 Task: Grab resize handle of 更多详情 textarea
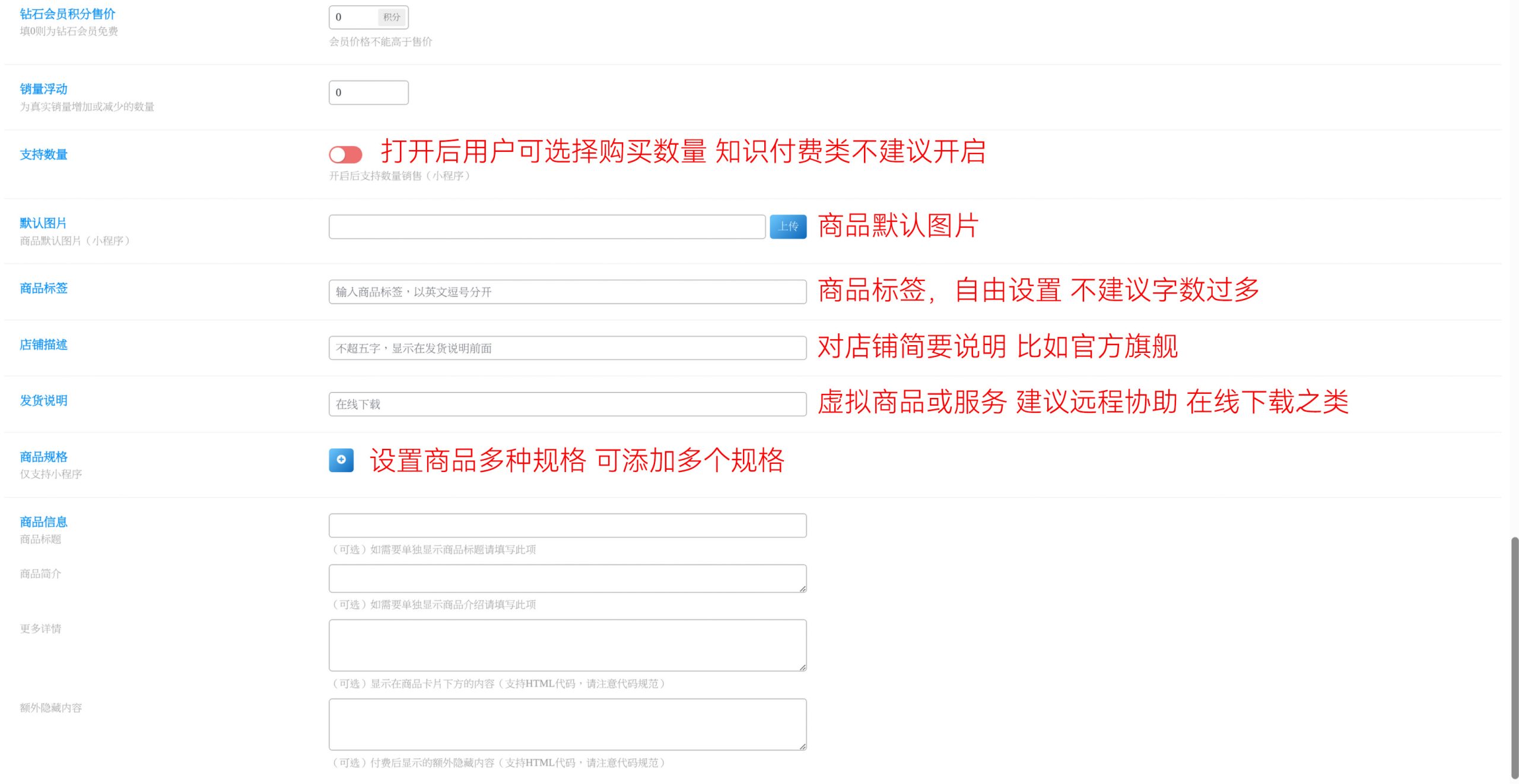(x=802, y=667)
